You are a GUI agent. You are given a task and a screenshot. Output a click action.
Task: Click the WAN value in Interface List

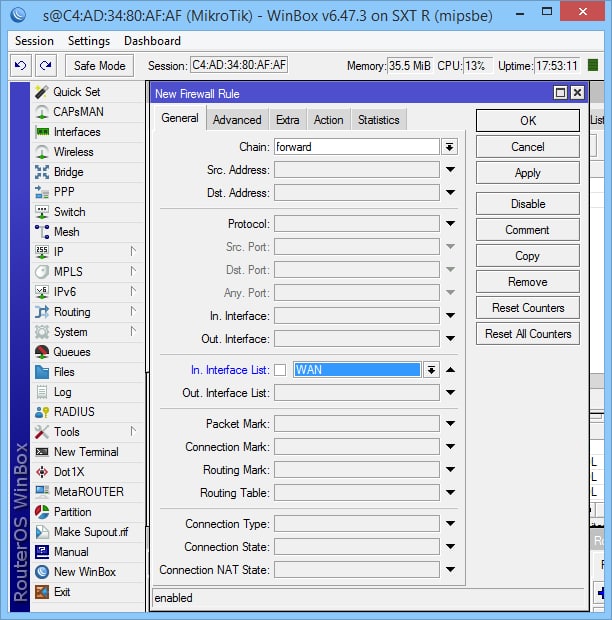point(357,370)
